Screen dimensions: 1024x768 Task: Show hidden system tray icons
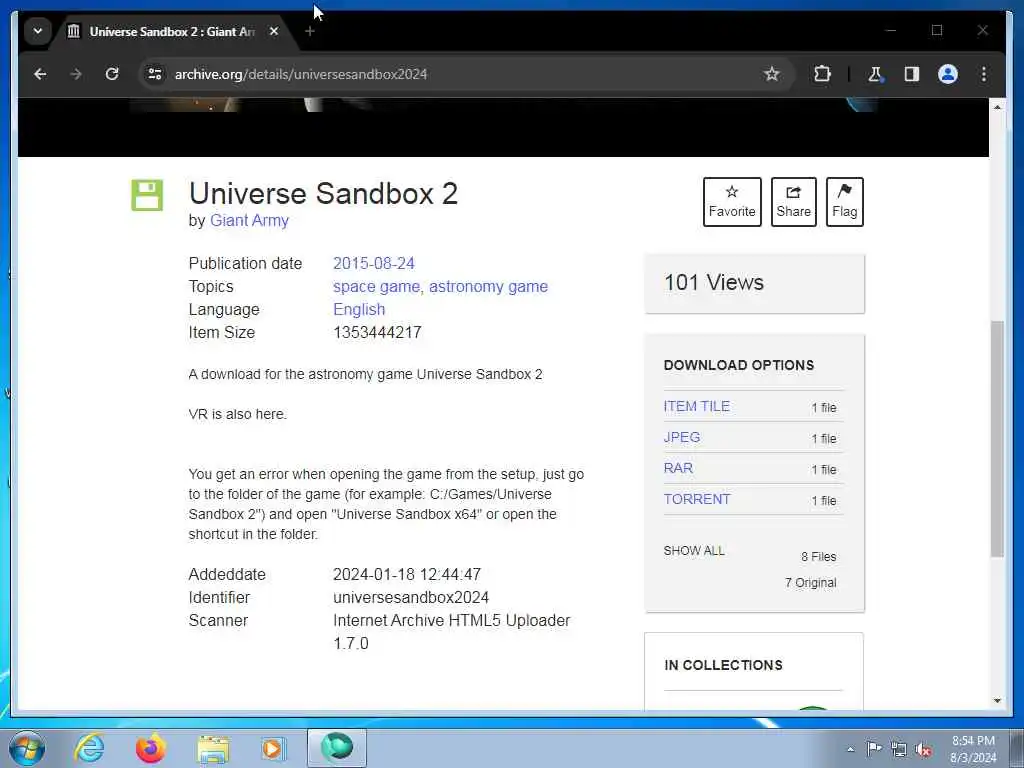coord(850,749)
